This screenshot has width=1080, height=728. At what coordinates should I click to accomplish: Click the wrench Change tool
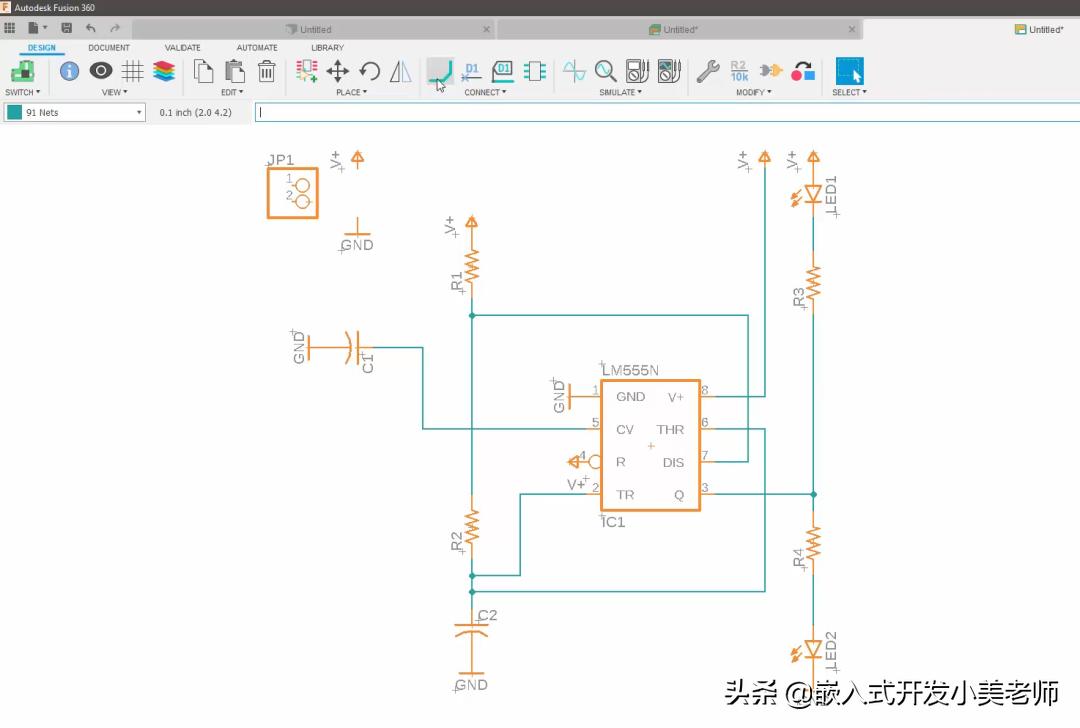(707, 71)
